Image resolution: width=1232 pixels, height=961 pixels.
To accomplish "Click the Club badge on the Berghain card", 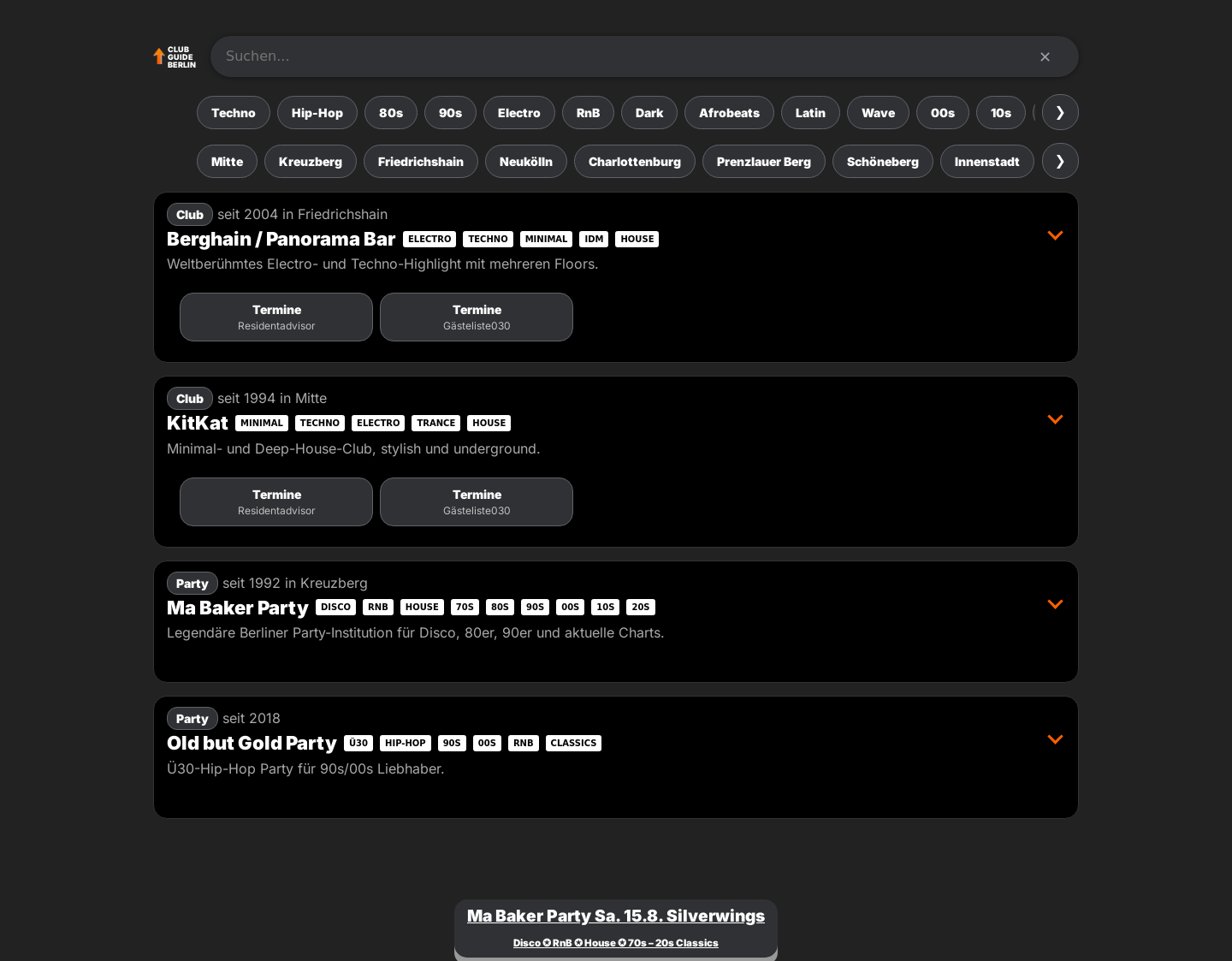I will pyautogui.click(x=190, y=215).
